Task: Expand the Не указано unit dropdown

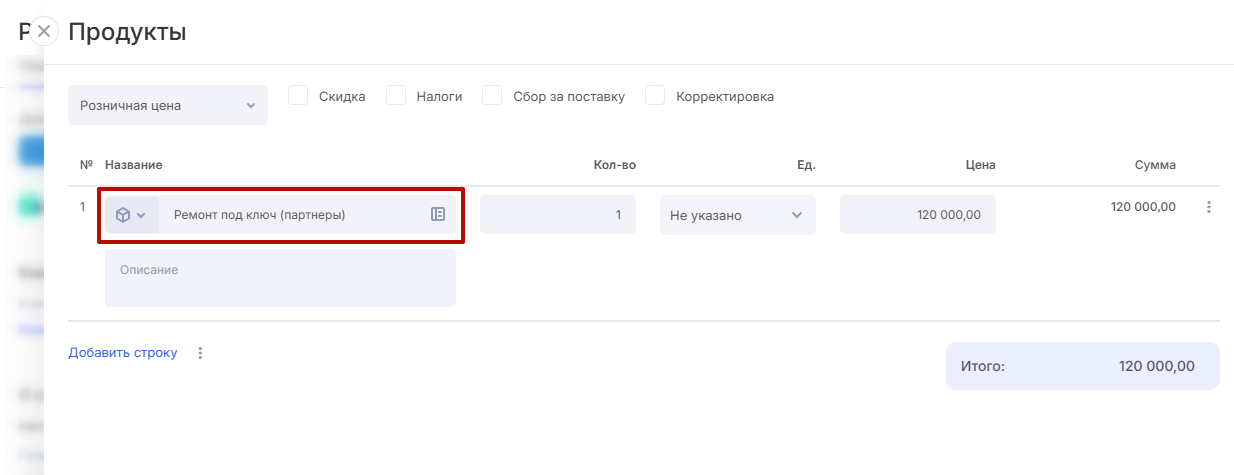Action: [x=737, y=215]
